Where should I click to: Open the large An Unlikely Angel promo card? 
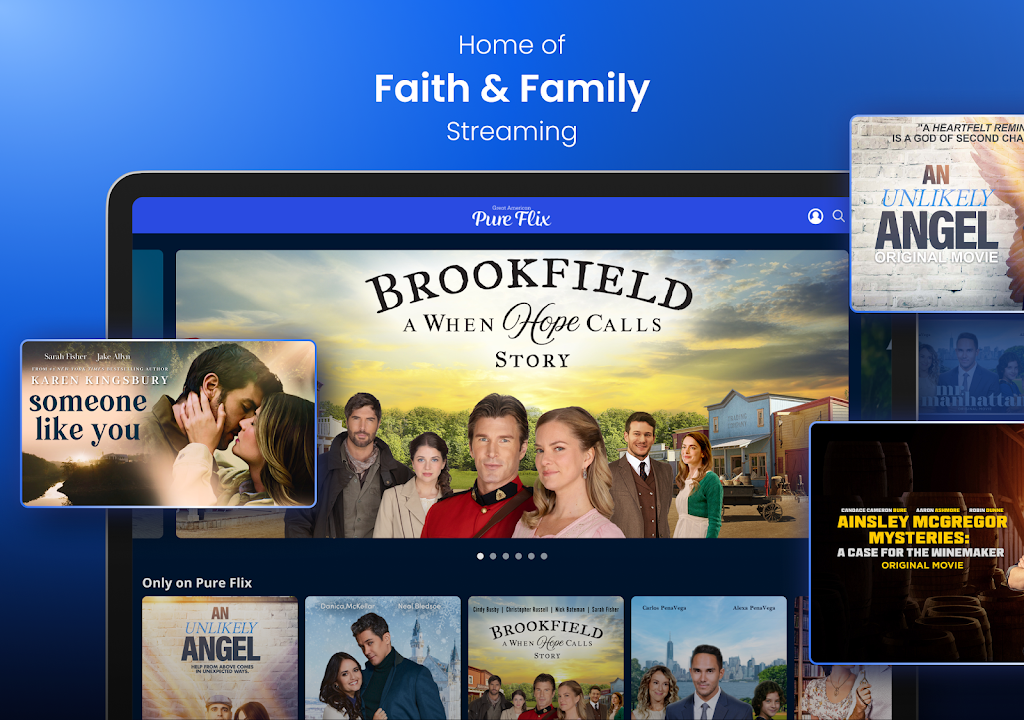(x=936, y=214)
